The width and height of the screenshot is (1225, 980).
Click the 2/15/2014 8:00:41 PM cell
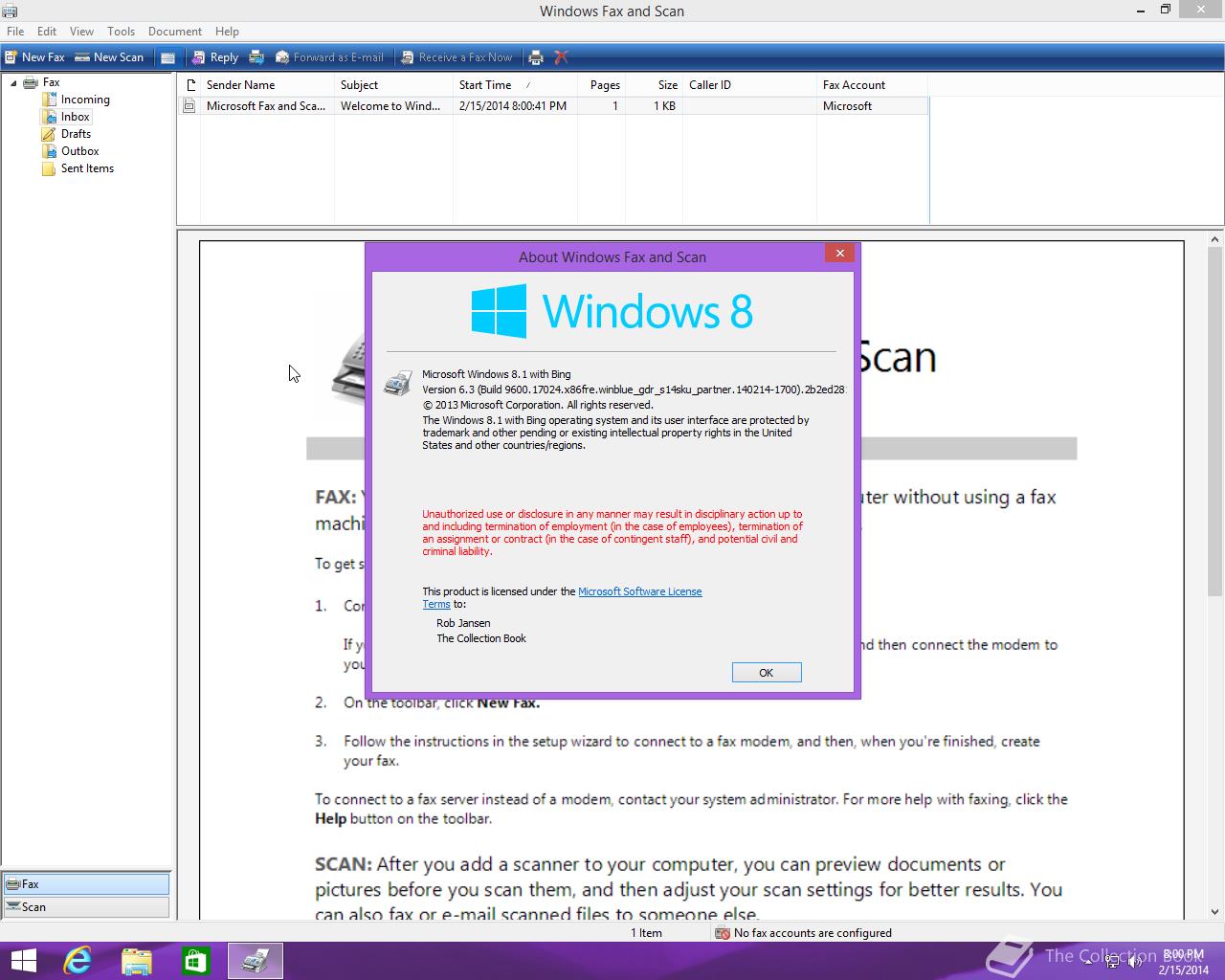513,106
